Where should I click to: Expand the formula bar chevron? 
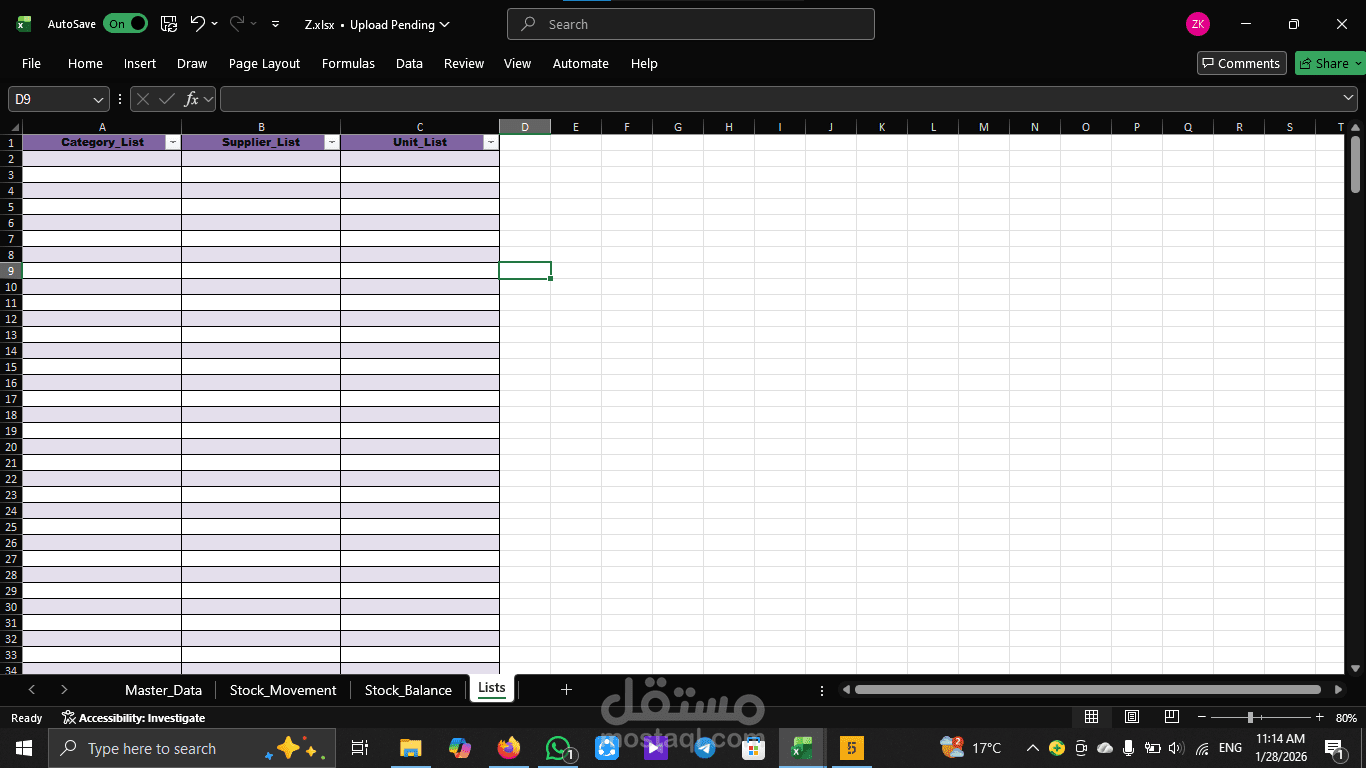pyautogui.click(x=1349, y=98)
